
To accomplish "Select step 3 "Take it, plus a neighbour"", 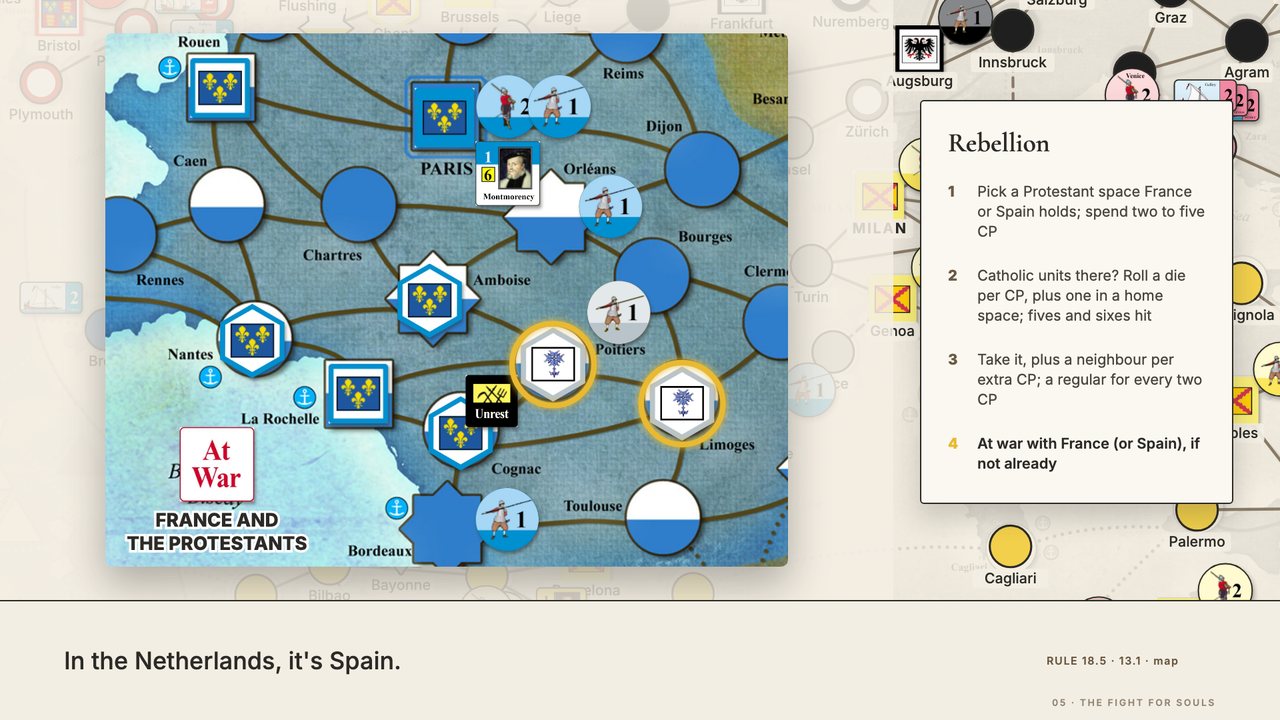I will [x=1077, y=379].
